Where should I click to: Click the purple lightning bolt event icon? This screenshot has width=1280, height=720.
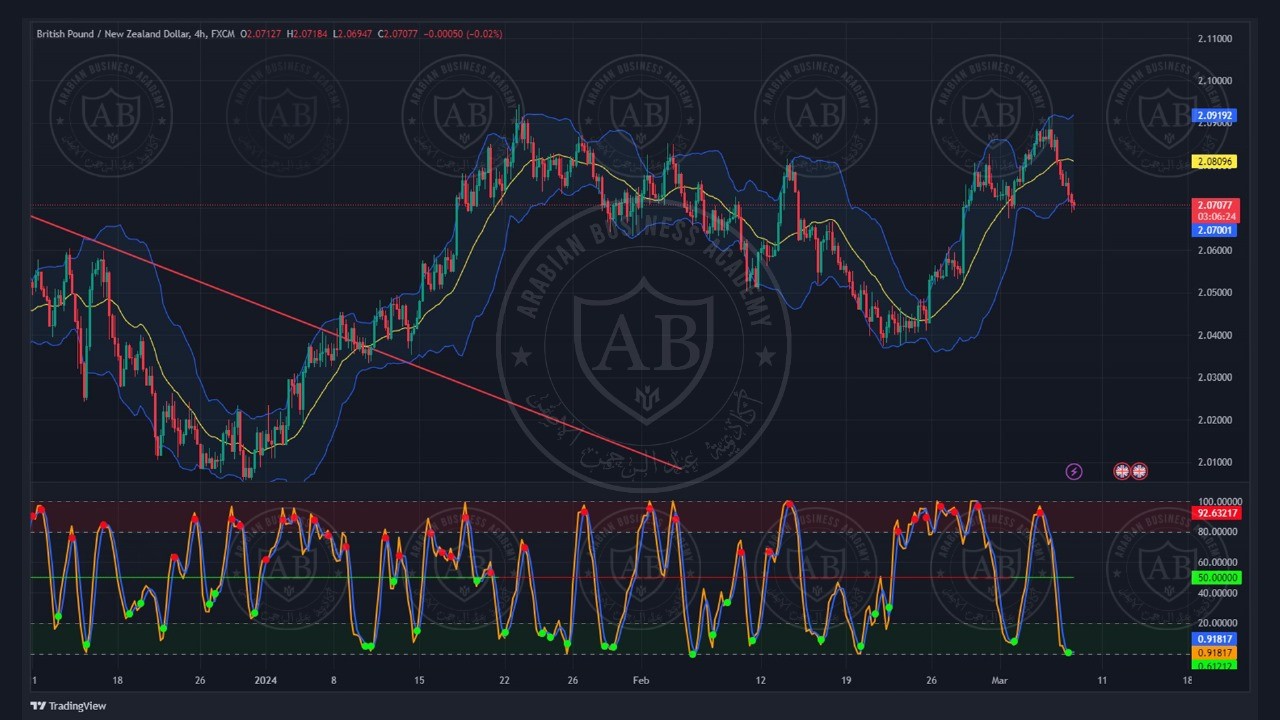pyautogui.click(x=1073, y=471)
